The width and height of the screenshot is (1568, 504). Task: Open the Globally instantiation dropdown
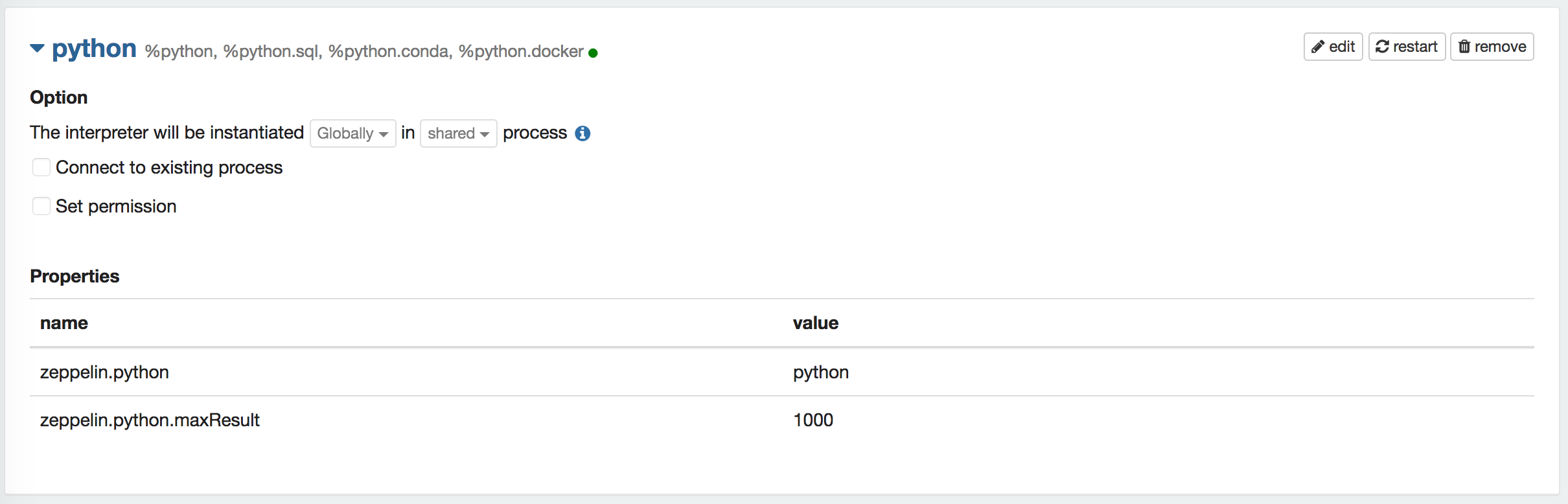coord(352,133)
